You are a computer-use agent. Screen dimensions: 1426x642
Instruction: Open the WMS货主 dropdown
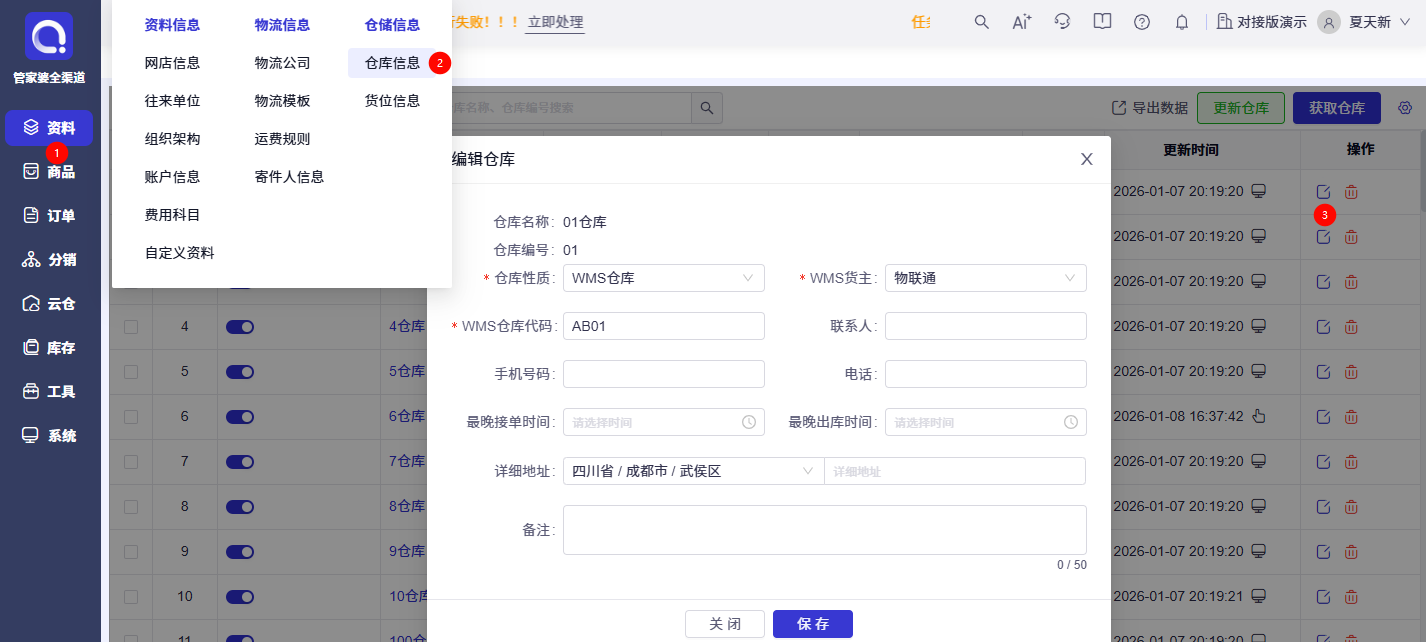[986, 278]
